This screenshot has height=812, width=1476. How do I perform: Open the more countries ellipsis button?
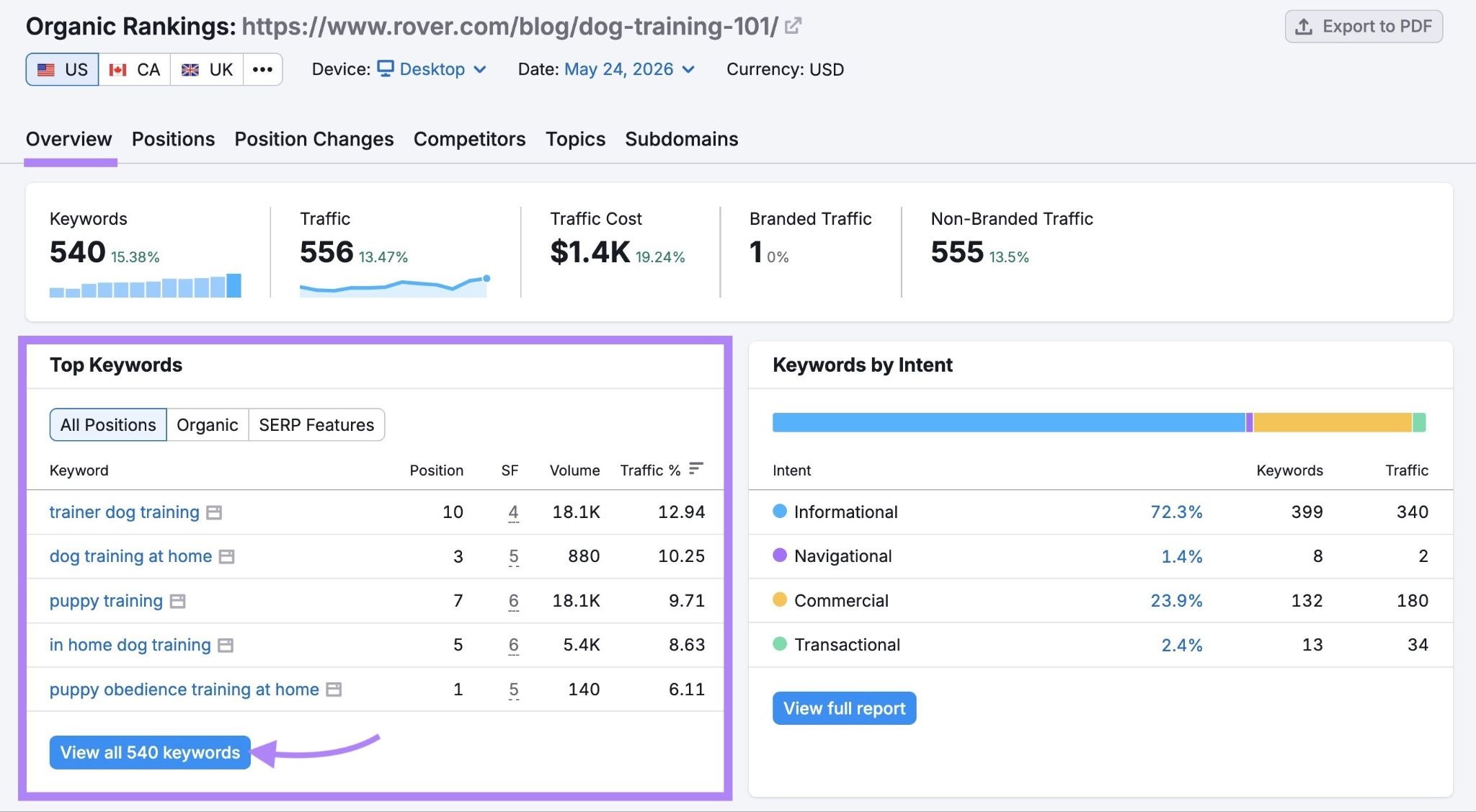pyautogui.click(x=262, y=69)
